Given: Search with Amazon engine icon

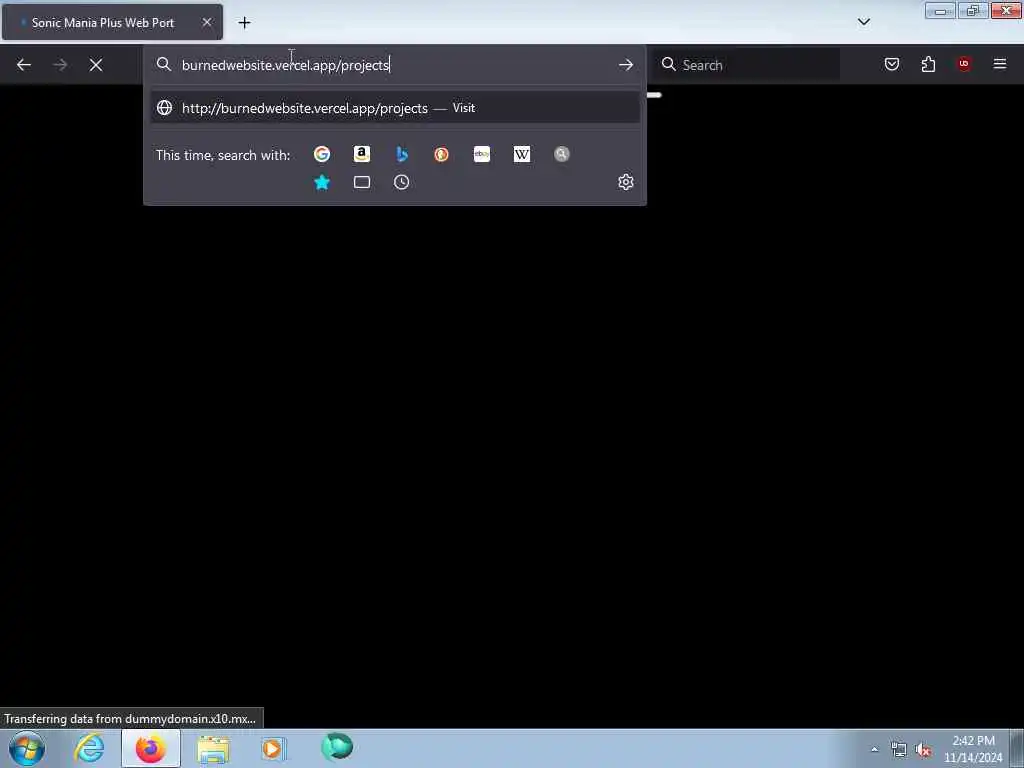Looking at the screenshot, I should pos(361,154).
